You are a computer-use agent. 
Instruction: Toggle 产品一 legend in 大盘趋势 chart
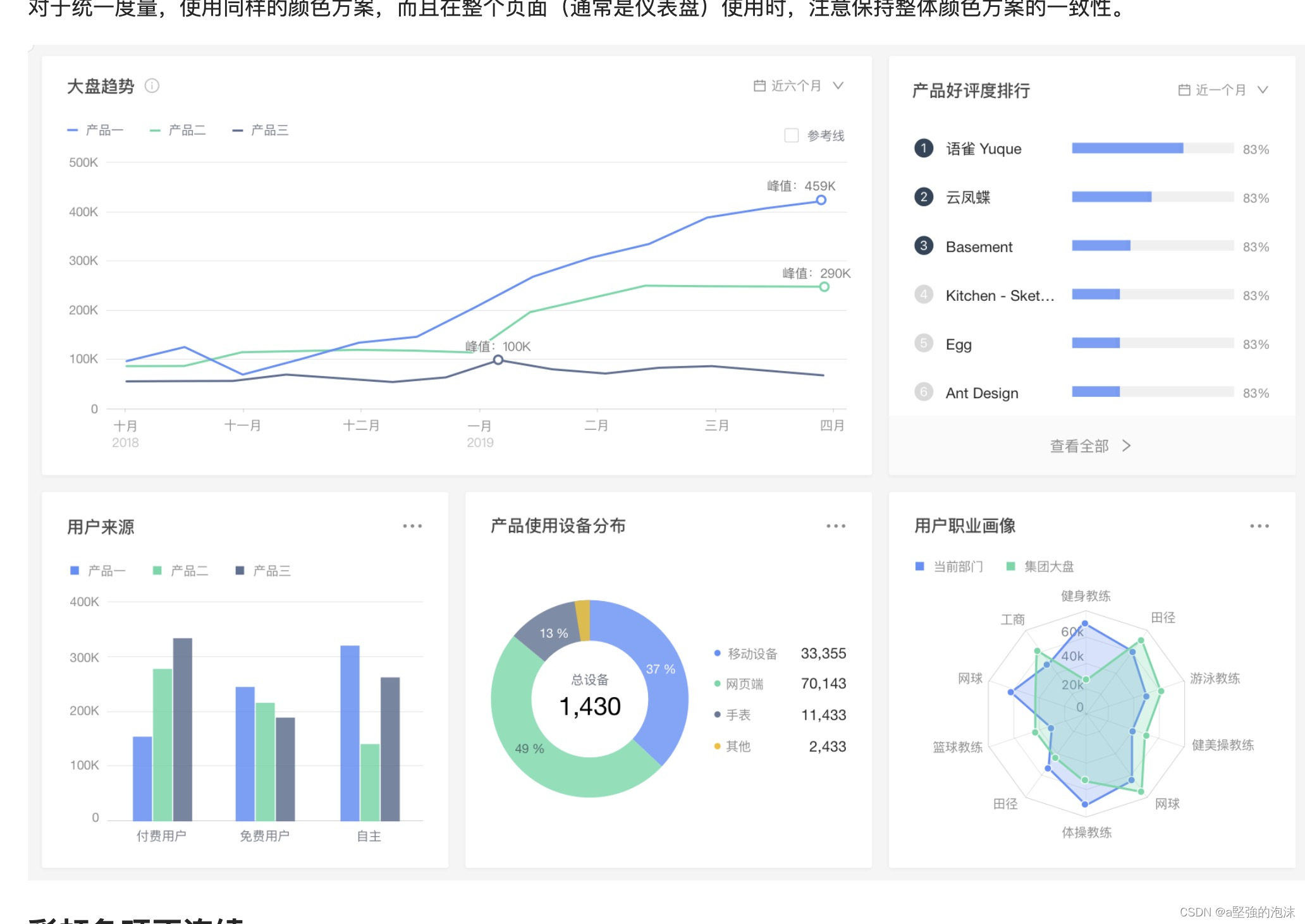[95, 130]
